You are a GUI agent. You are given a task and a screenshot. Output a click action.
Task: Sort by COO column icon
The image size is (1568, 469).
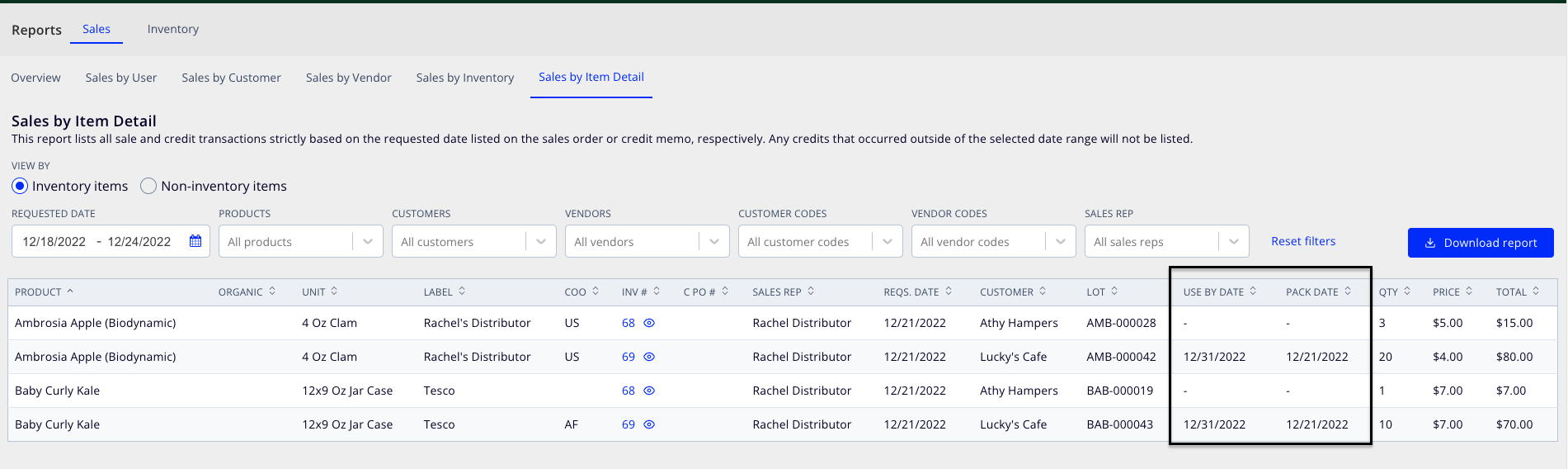coord(596,291)
